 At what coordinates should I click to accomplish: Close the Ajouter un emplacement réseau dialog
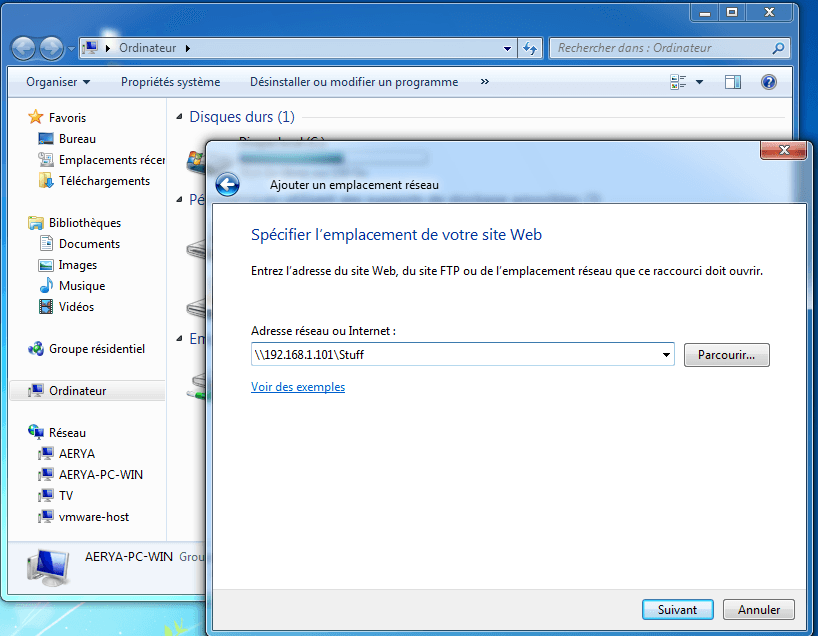pyautogui.click(x=784, y=150)
